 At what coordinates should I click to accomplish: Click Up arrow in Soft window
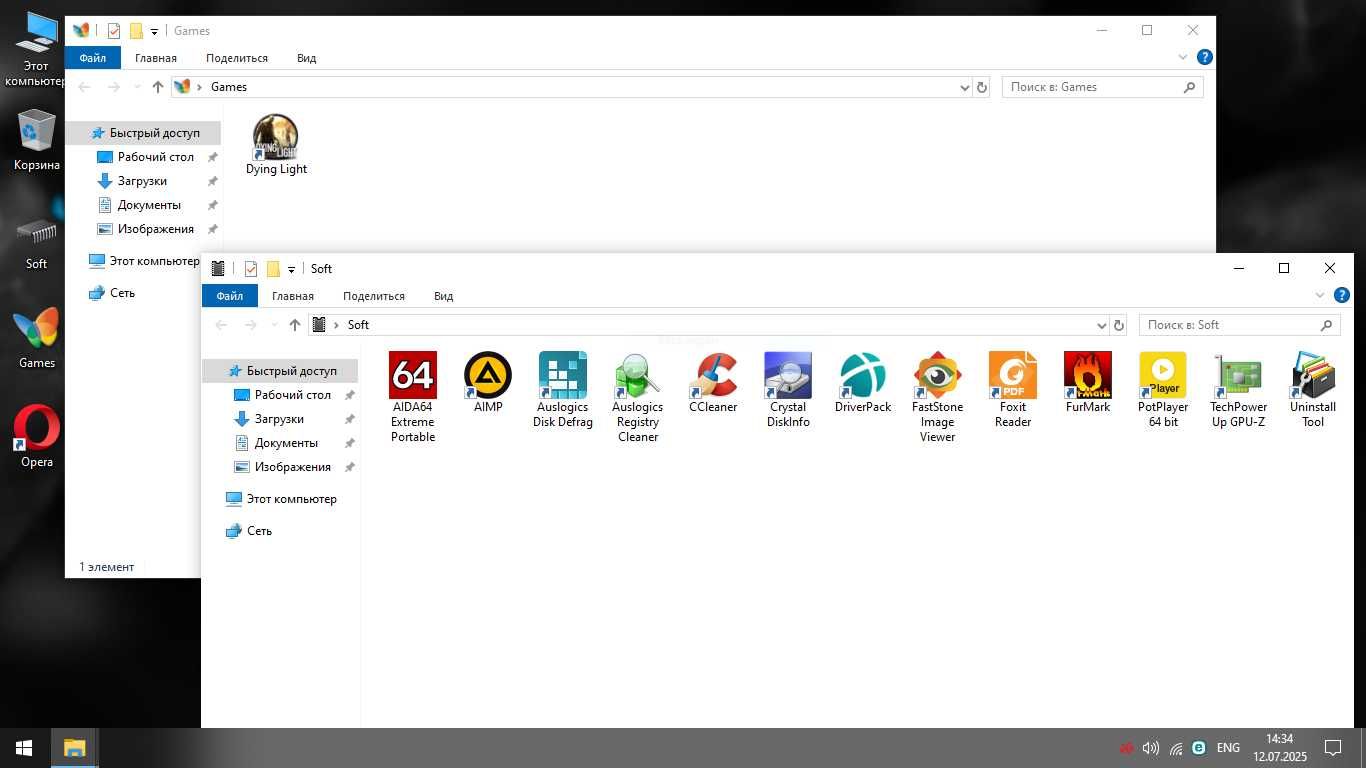click(295, 325)
